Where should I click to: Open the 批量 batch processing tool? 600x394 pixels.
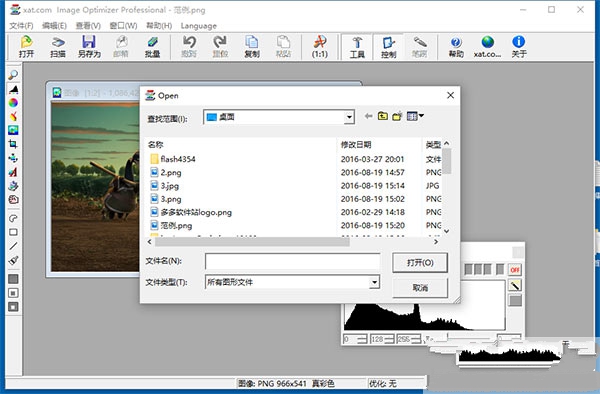[152, 47]
